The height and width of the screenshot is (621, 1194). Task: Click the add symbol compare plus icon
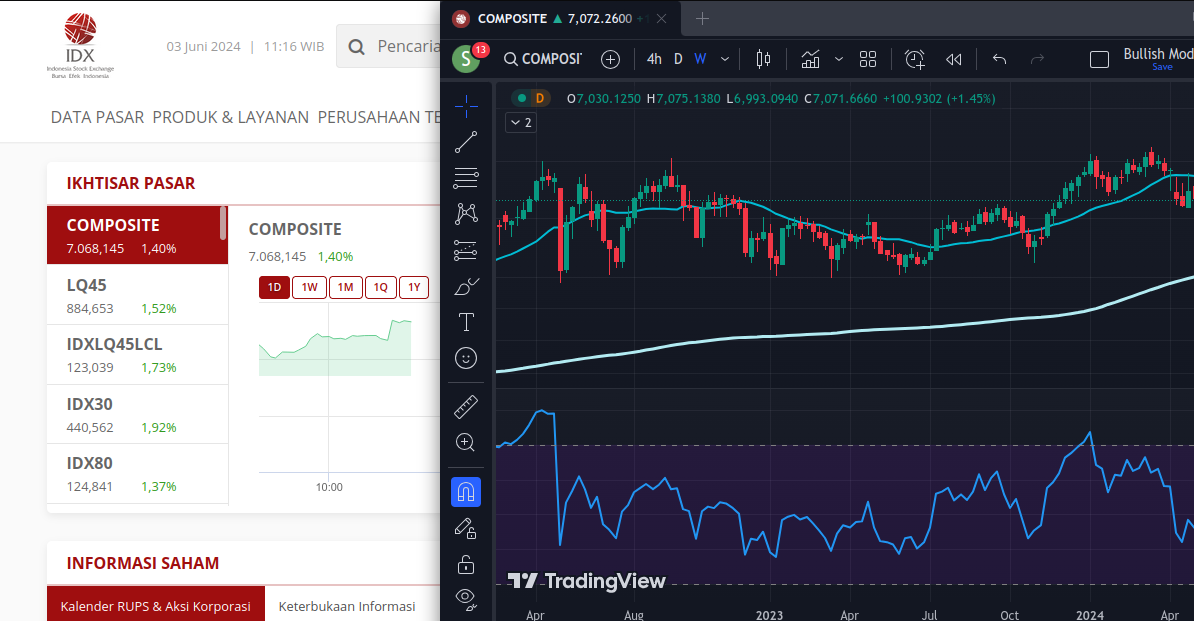click(x=611, y=59)
